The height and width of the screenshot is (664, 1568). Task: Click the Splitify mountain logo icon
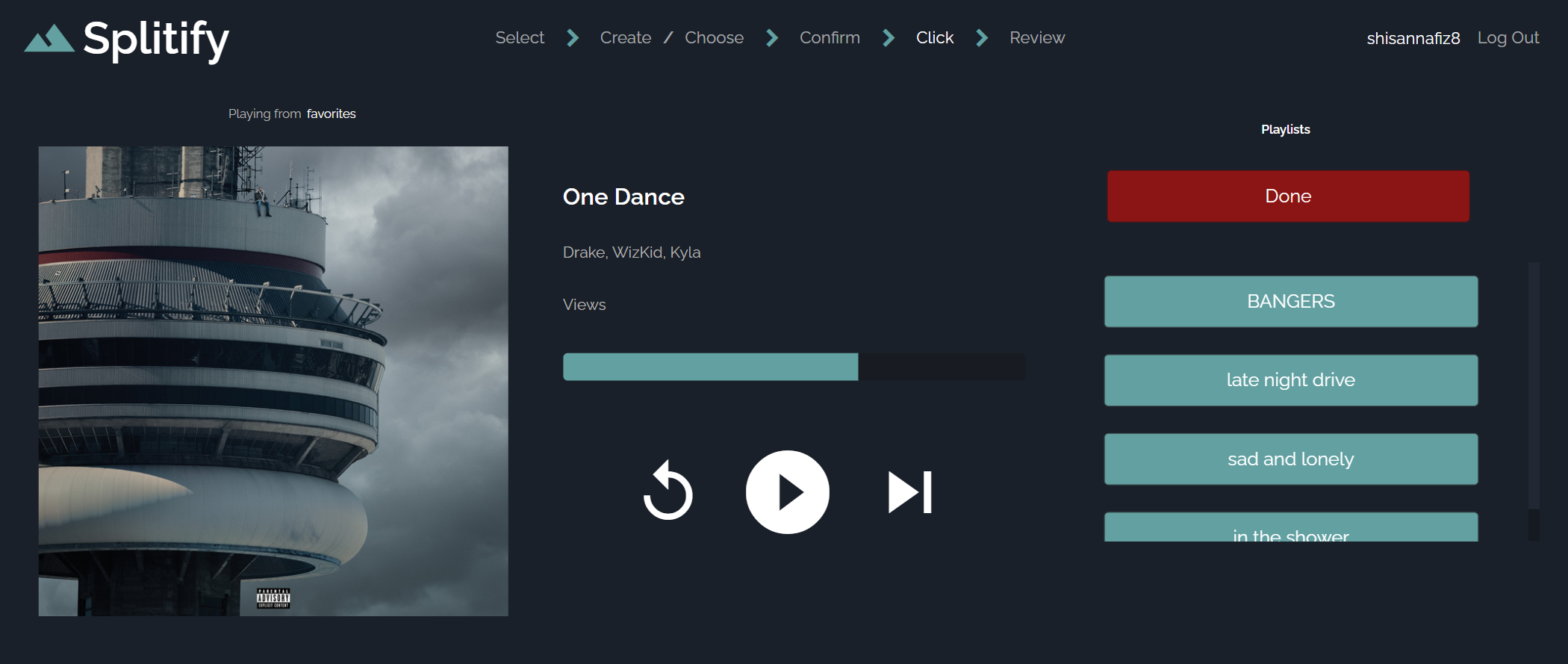point(49,38)
